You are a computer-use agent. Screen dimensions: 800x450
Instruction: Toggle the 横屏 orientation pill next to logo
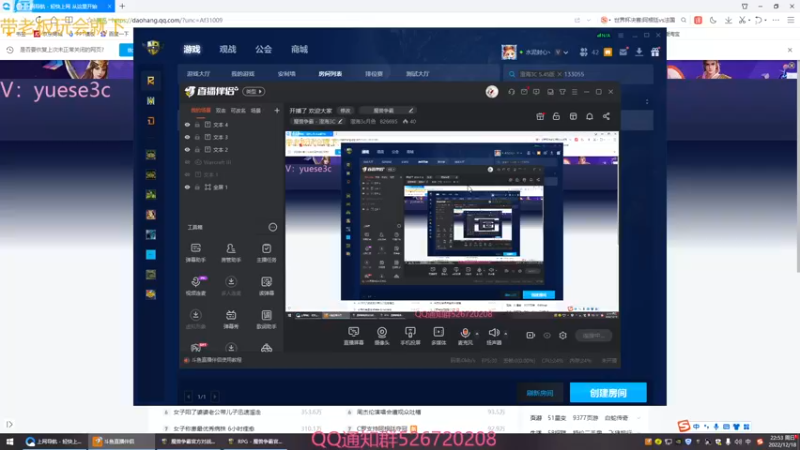254,91
